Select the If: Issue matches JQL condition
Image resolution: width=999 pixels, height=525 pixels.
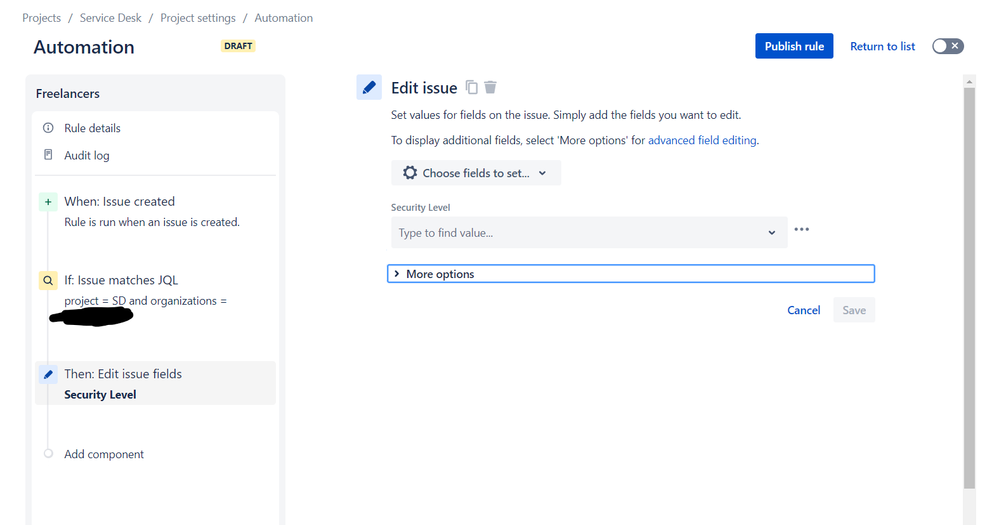point(121,280)
